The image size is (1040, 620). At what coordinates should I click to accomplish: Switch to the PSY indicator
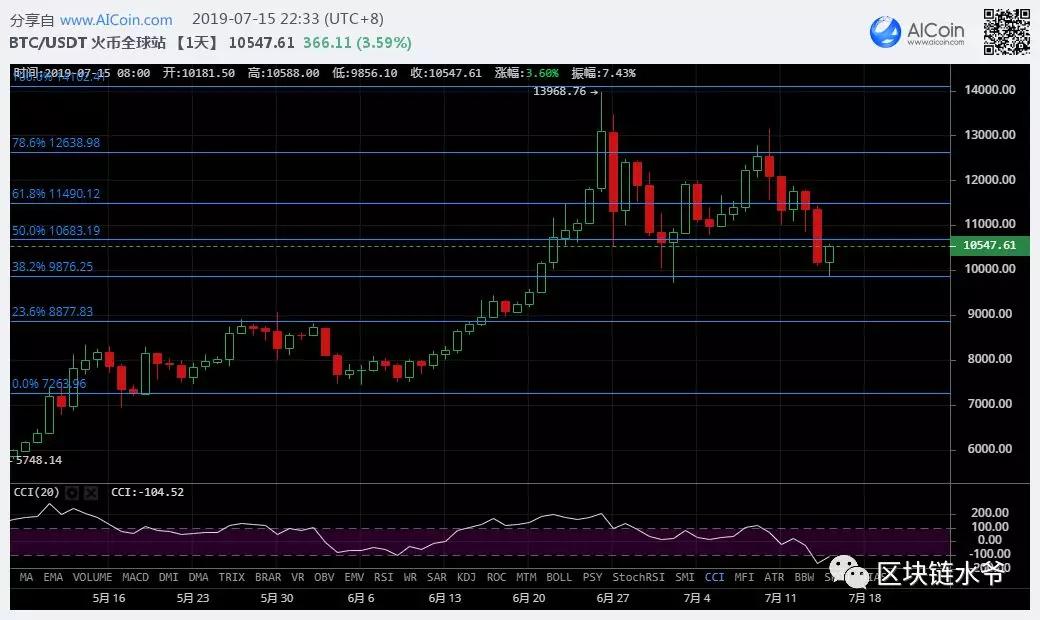(592, 577)
